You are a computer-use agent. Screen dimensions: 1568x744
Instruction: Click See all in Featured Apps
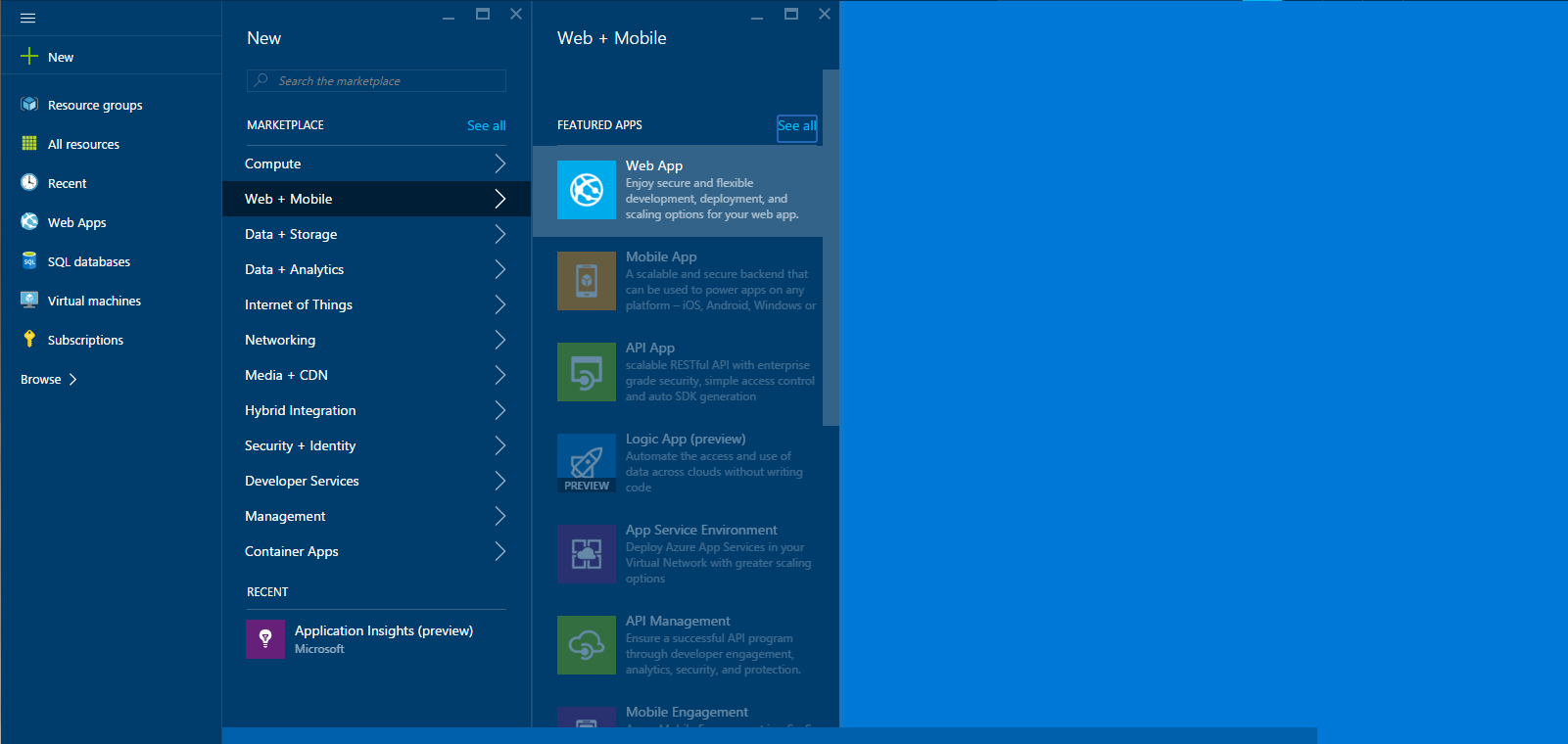click(796, 125)
